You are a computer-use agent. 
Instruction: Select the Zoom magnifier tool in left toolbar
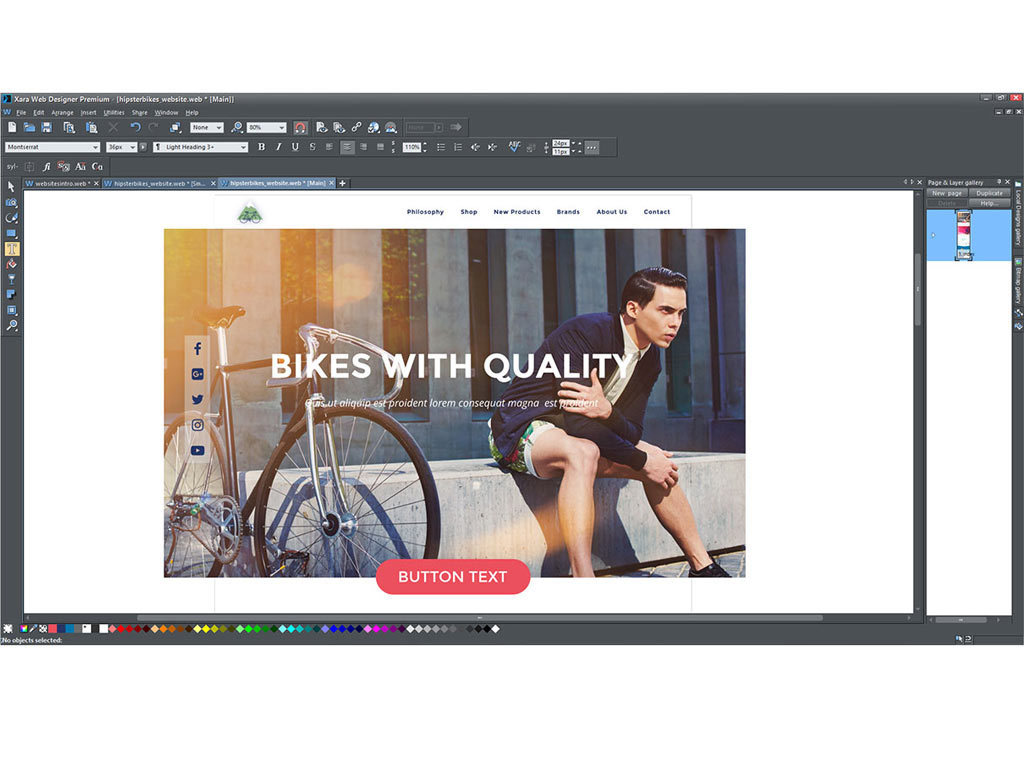click(x=11, y=325)
